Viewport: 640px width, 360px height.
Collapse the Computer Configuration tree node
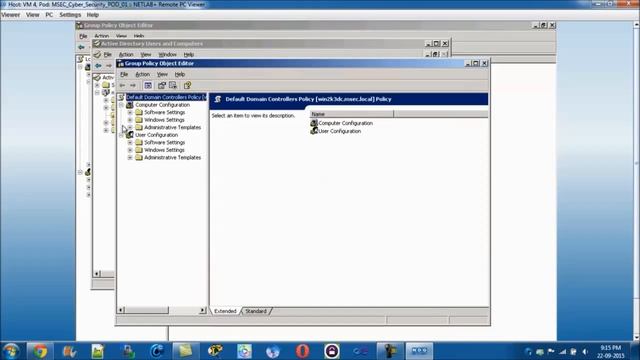click(x=121, y=105)
